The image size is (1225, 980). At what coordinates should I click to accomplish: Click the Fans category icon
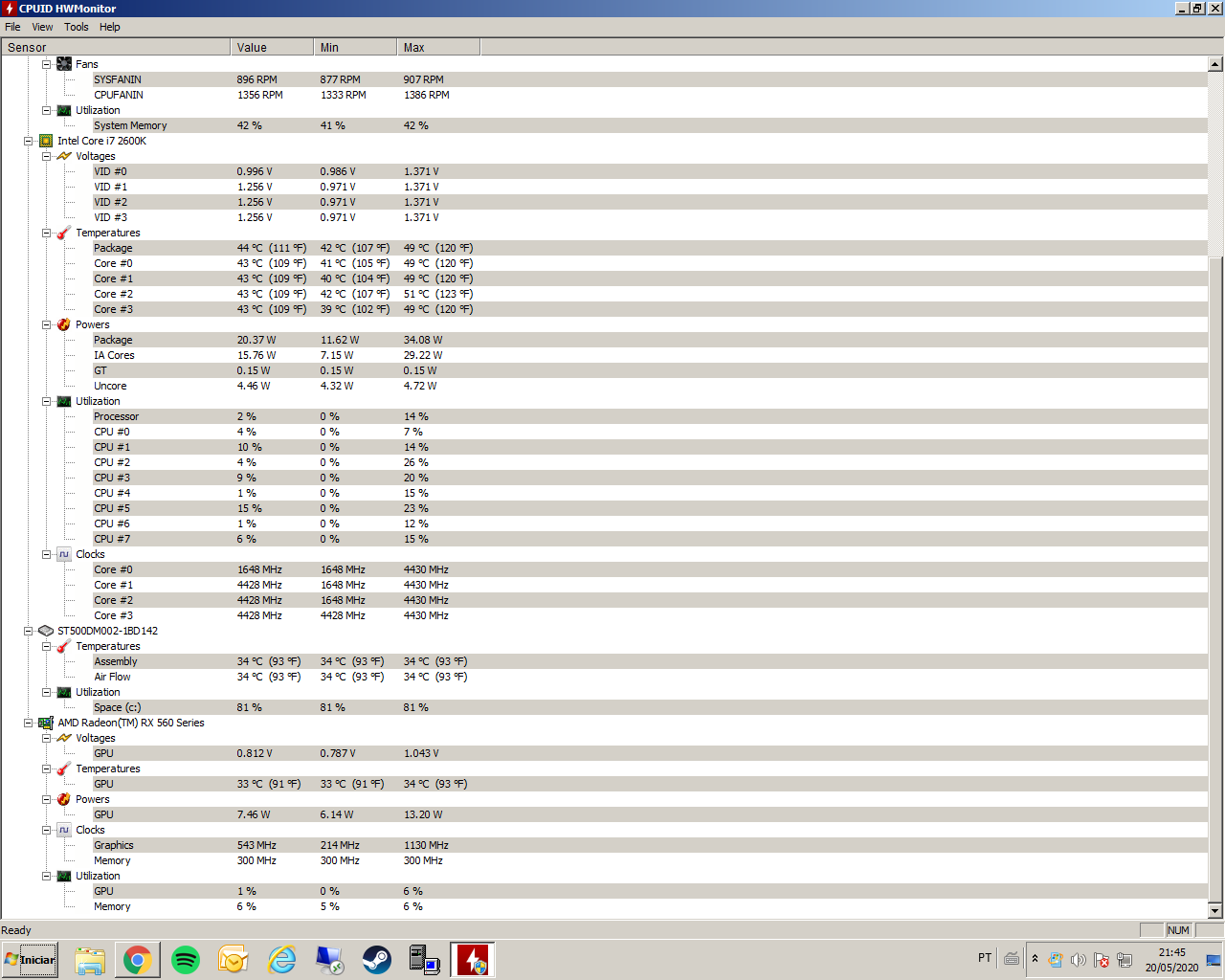(64, 64)
